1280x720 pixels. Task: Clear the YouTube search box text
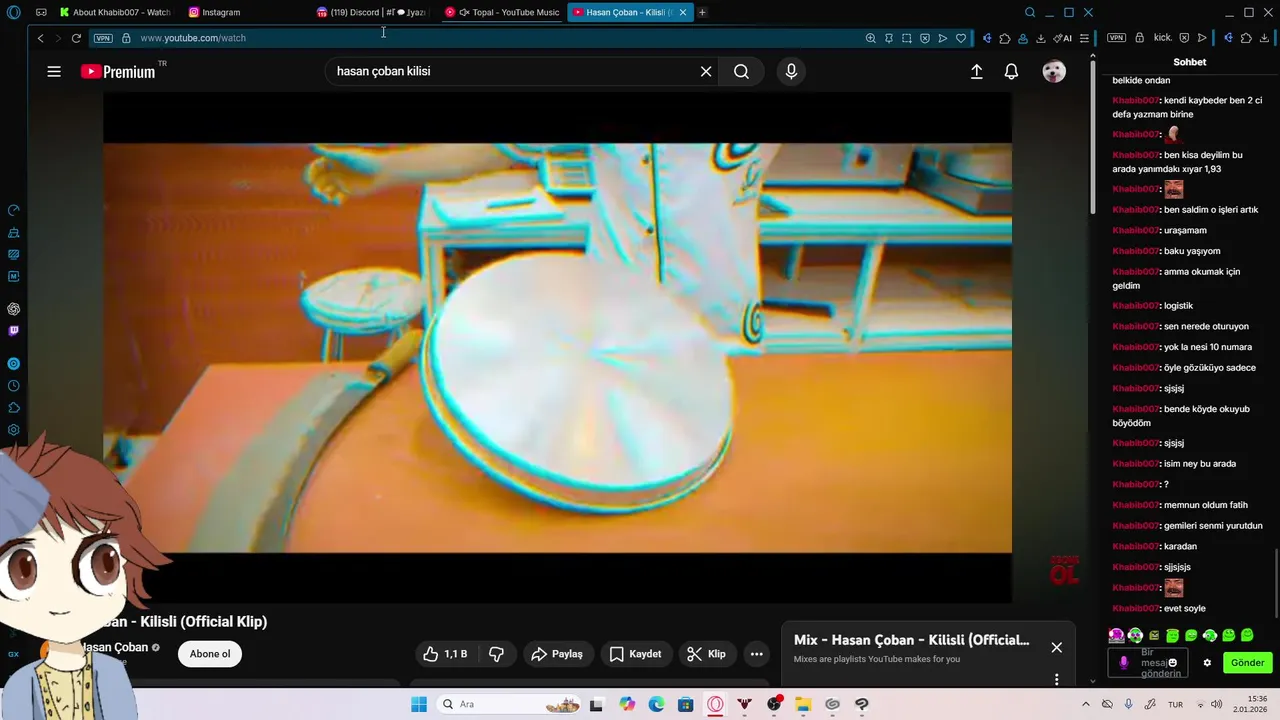coord(706,71)
